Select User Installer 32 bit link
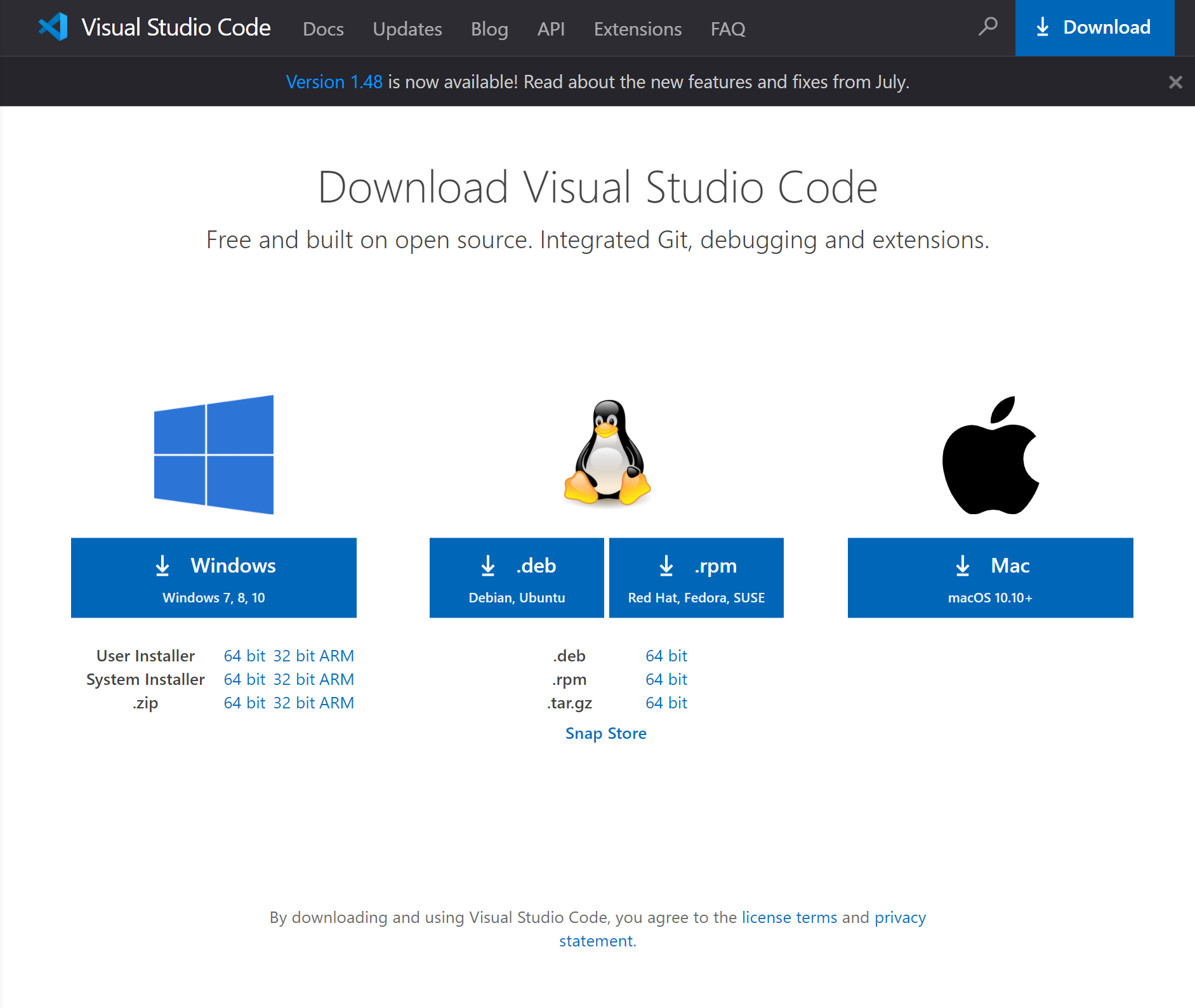1195x1008 pixels. [294, 656]
